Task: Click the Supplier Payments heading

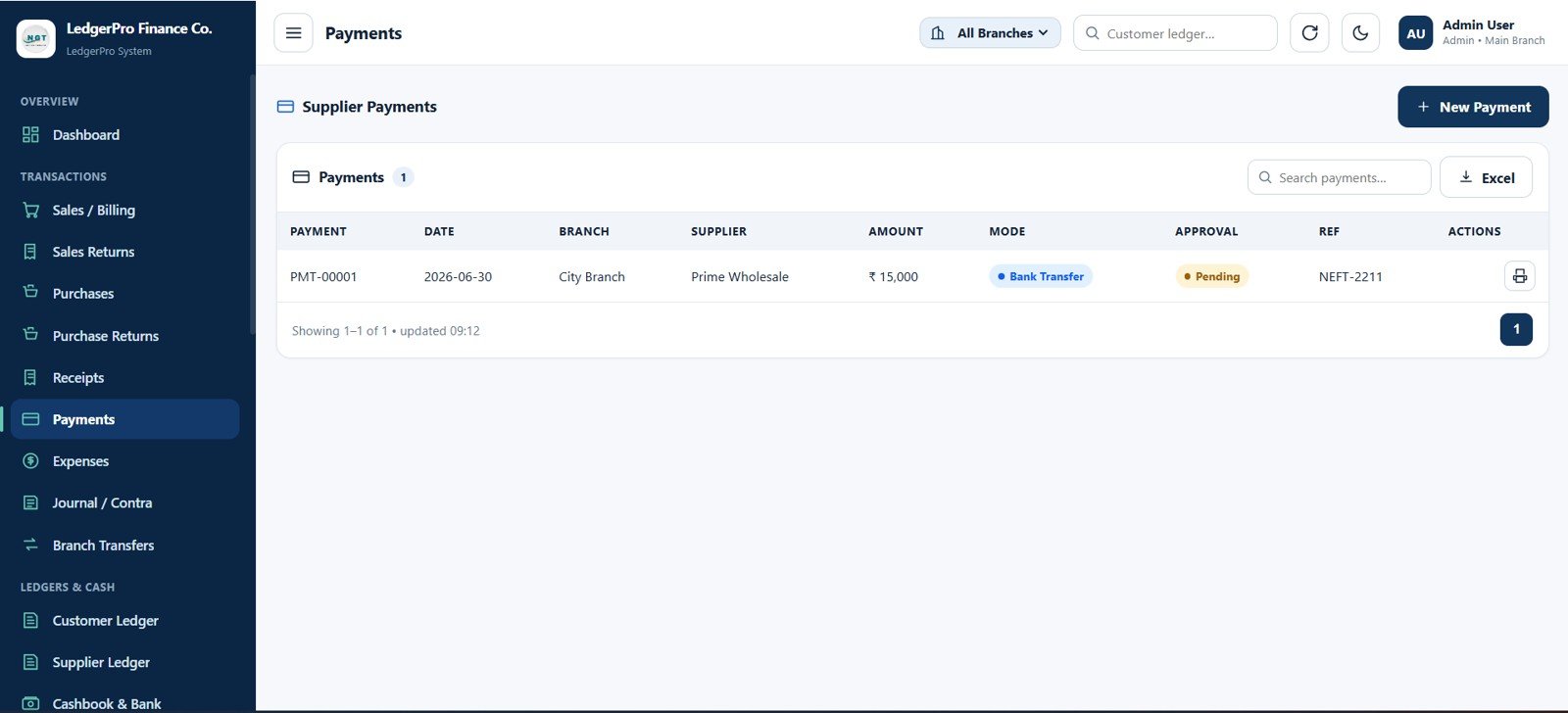Action: point(369,107)
